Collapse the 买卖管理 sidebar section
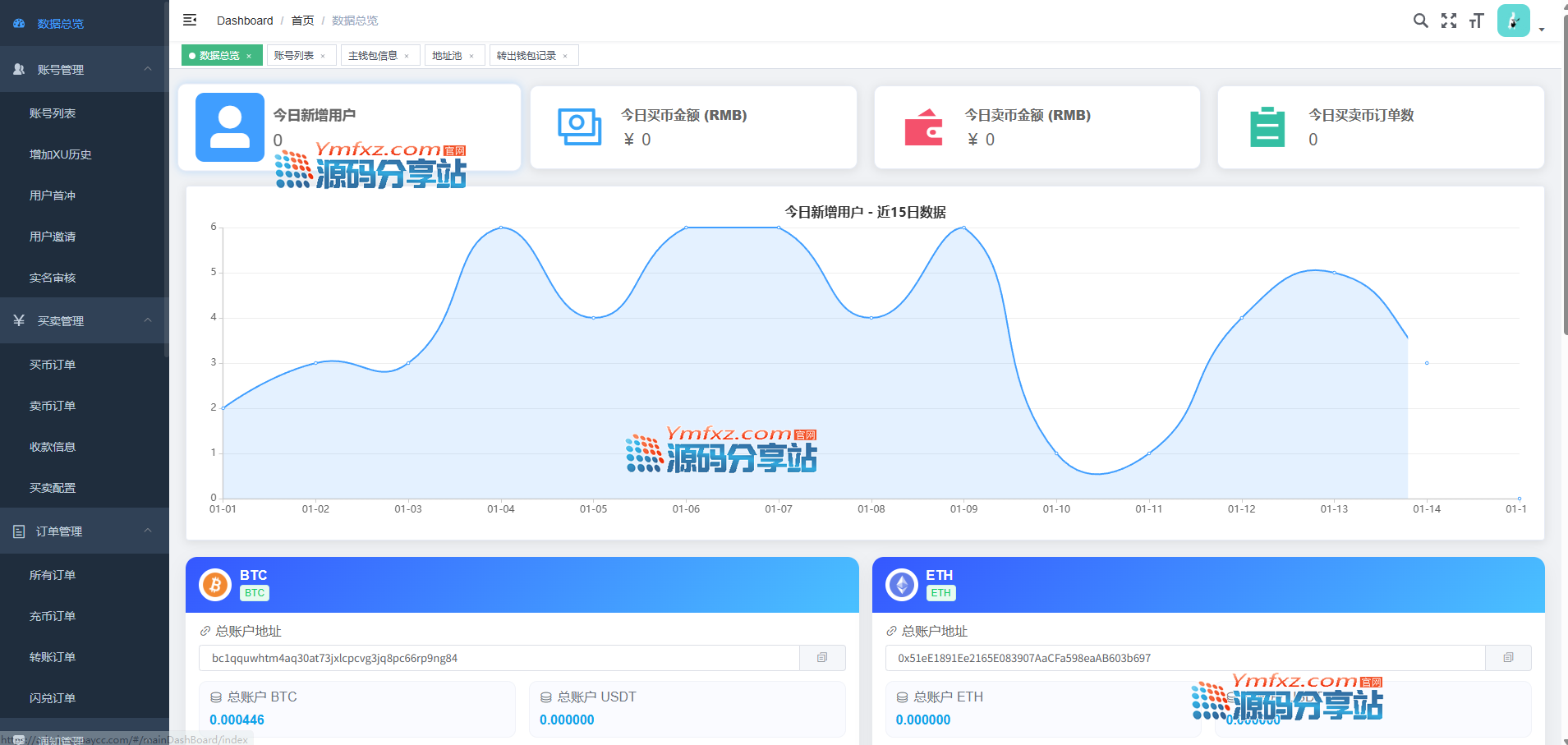1568x745 pixels. [x=148, y=320]
